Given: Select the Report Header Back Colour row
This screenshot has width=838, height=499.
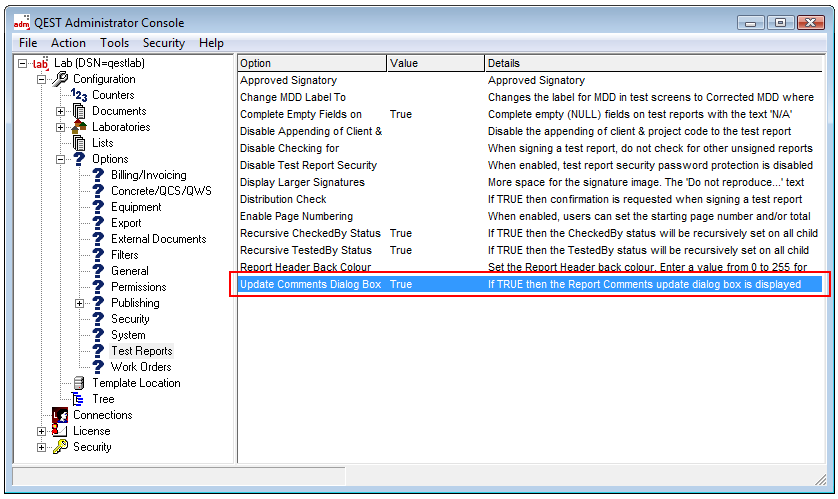Looking at the screenshot, I should 305,267.
